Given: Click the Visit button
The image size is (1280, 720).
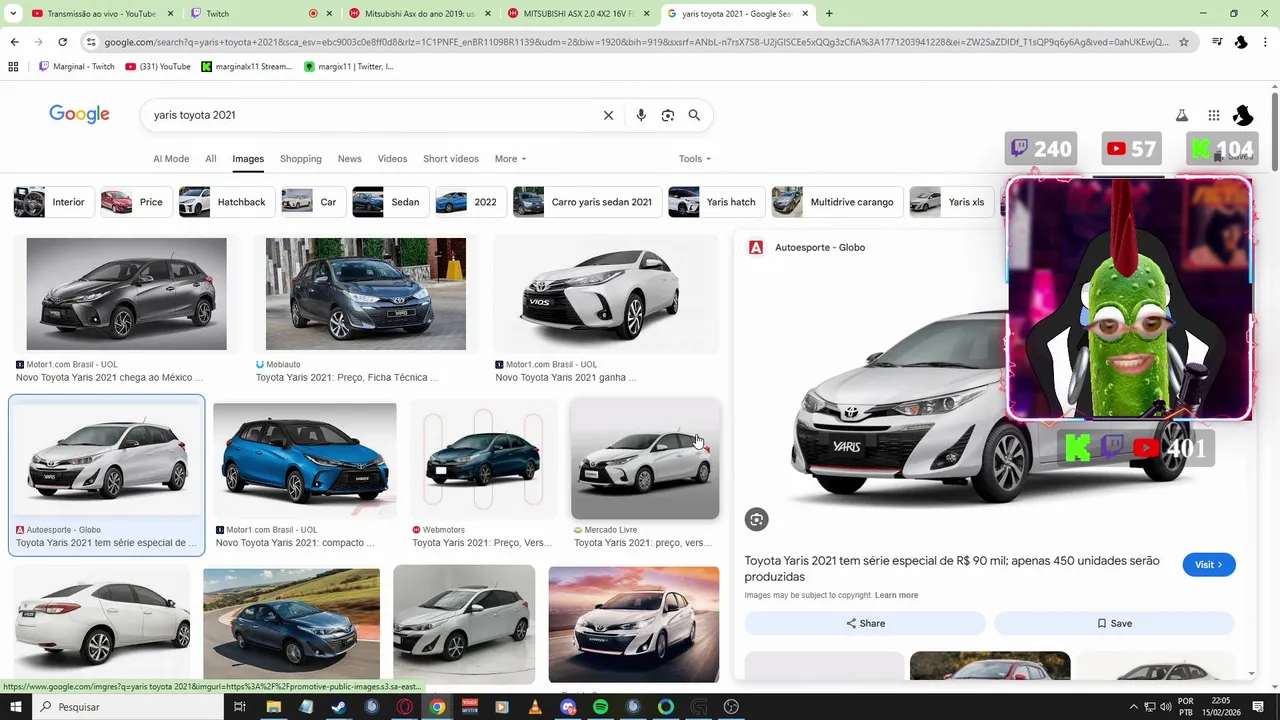Looking at the screenshot, I should pyautogui.click(x=1209, y=565).
